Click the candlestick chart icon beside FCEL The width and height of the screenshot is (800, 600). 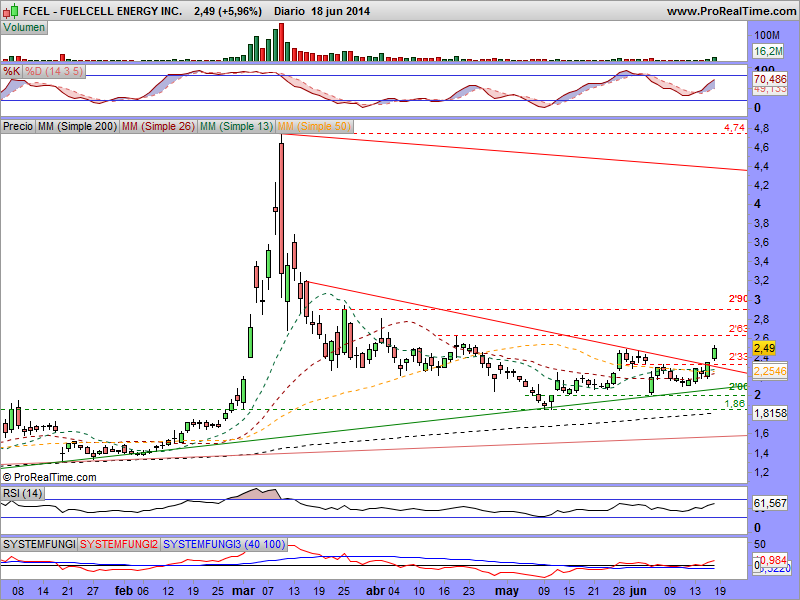click(11, 10)
